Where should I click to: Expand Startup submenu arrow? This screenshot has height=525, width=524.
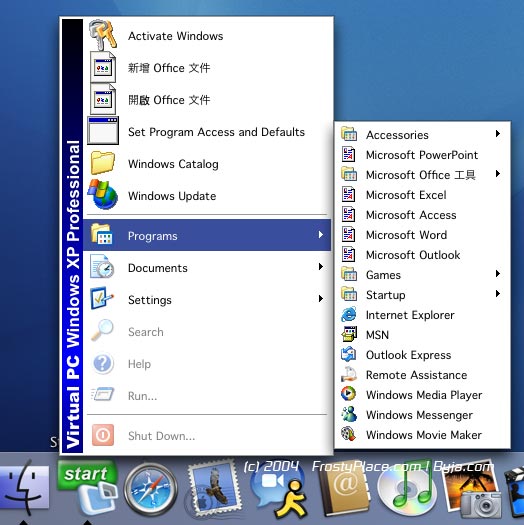coord(498,294)
